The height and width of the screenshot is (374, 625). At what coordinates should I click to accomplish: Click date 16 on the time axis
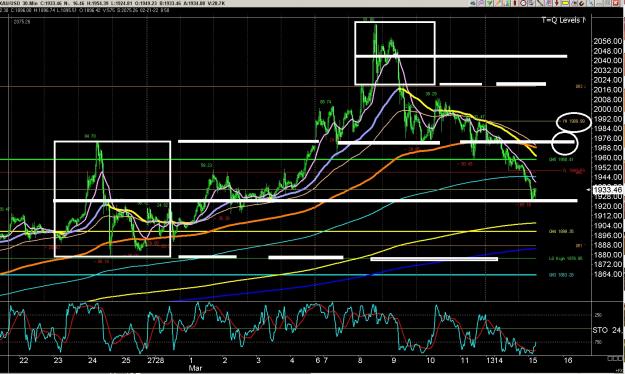pos(568,360)
